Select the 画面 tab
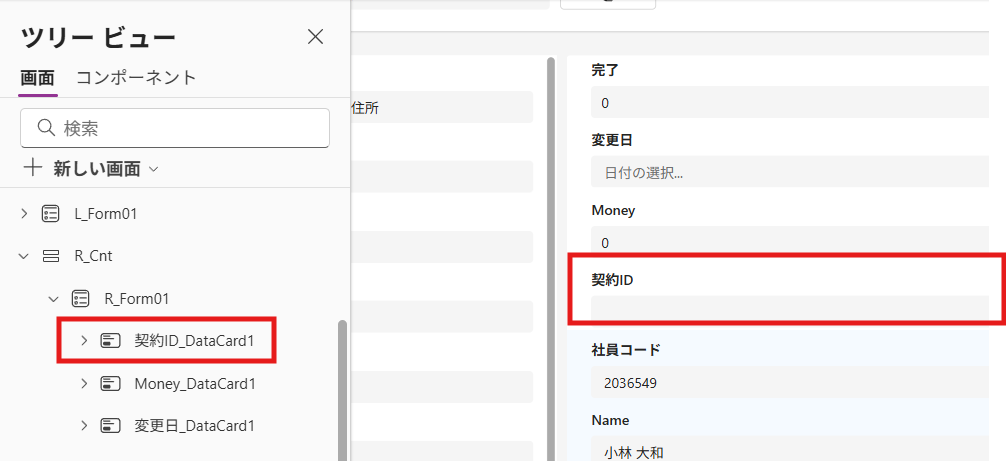Screen dimensions: 1006x461 [x=37, y=78]
